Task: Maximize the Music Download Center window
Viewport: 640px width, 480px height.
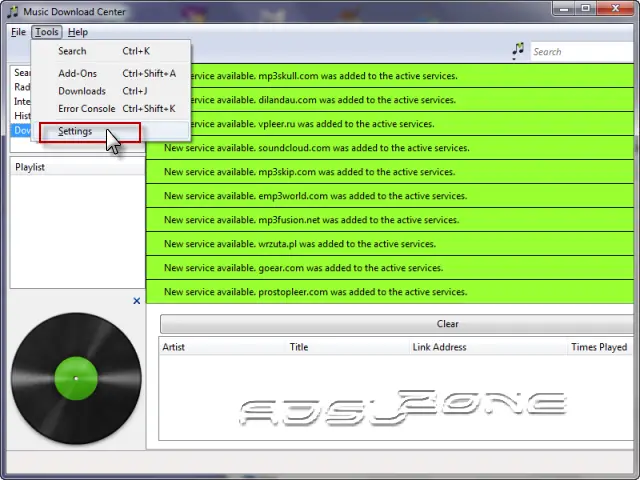Action: tap(586, 9)
